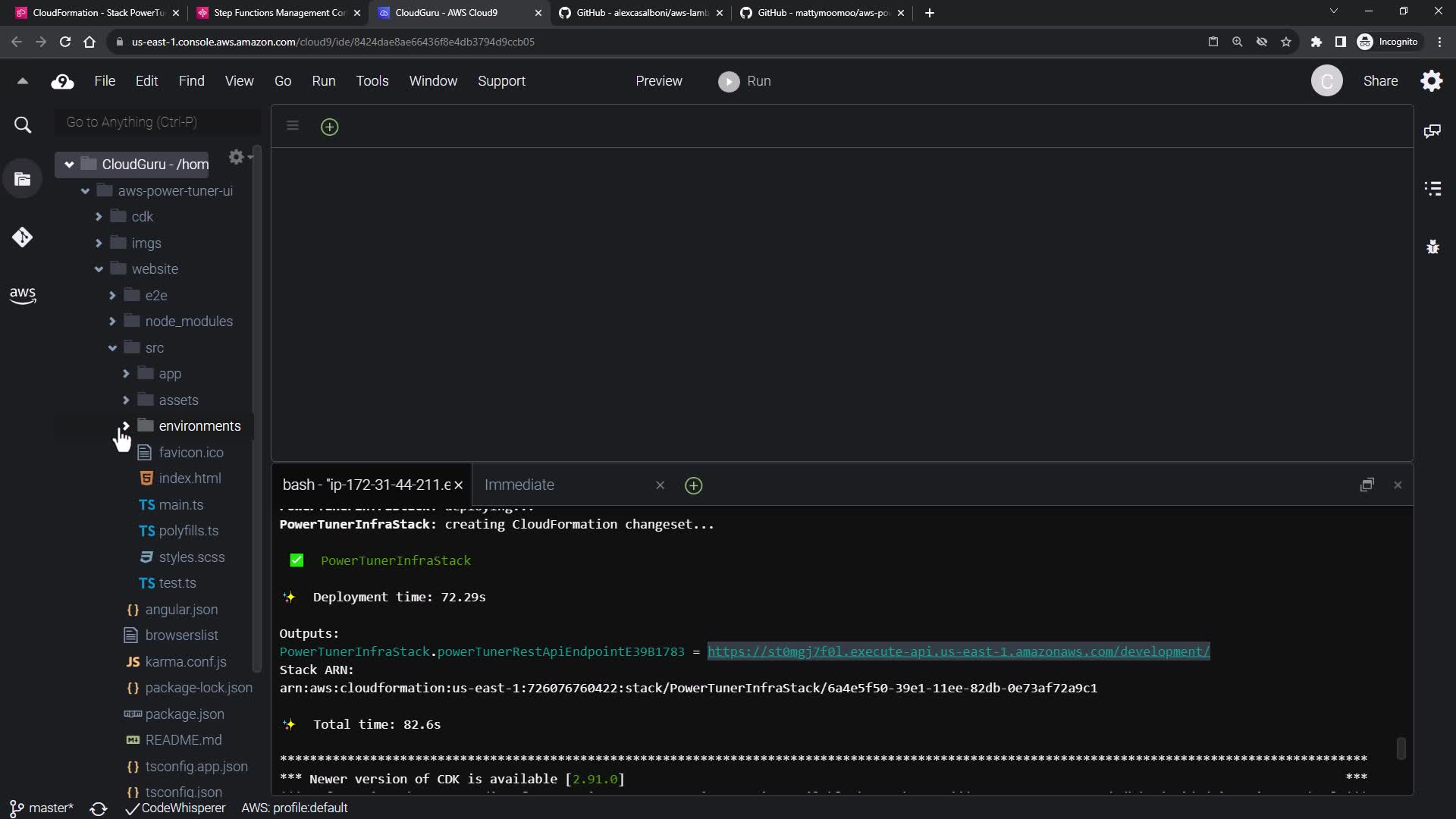Image resolution: width=1456 pixels, height=819 pixels.
Task: Open the Environment file tree panel icon
Action: pyautogui.click(x=22, y=180)
